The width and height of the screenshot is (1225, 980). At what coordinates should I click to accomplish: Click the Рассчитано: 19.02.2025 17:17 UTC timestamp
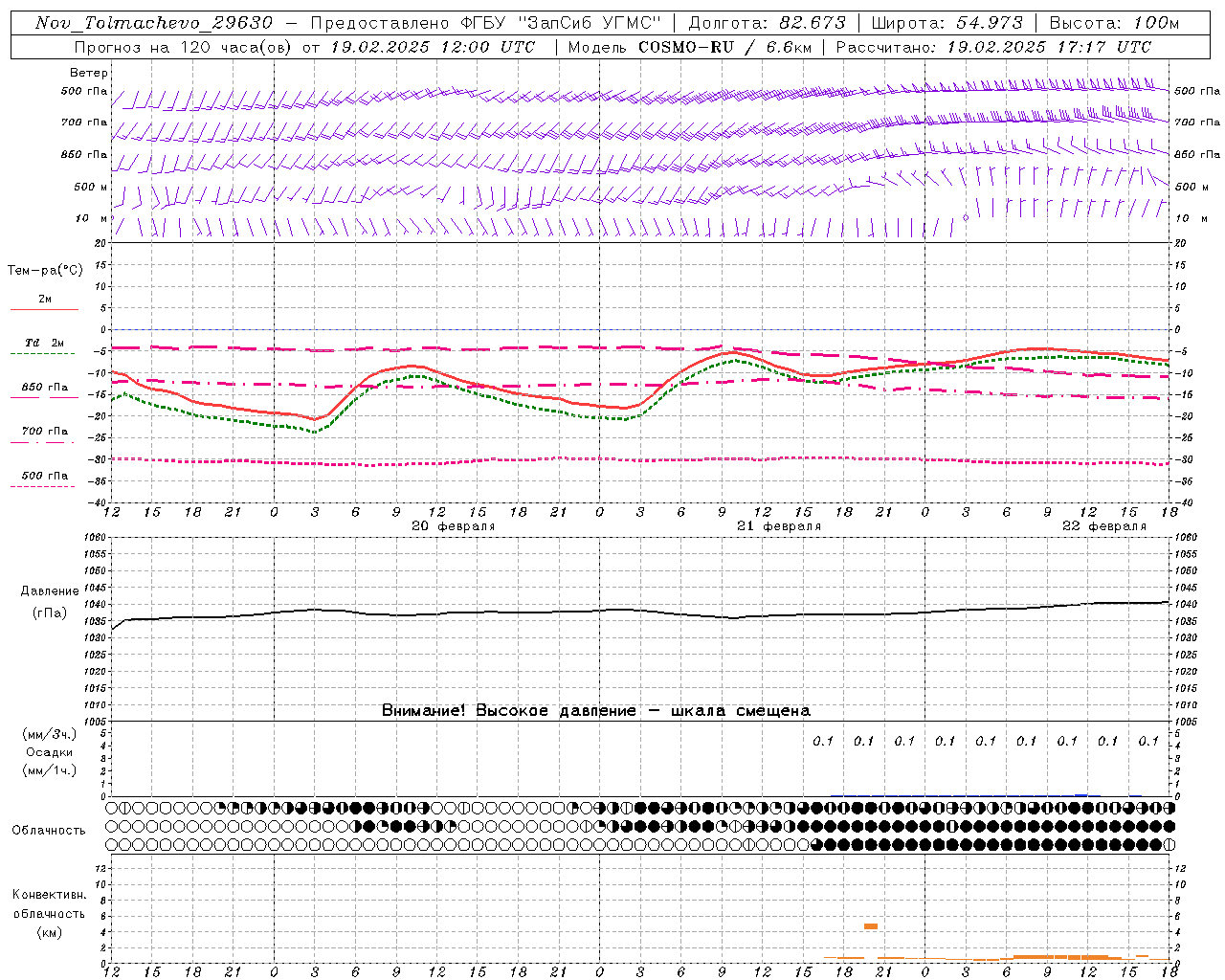993,47
